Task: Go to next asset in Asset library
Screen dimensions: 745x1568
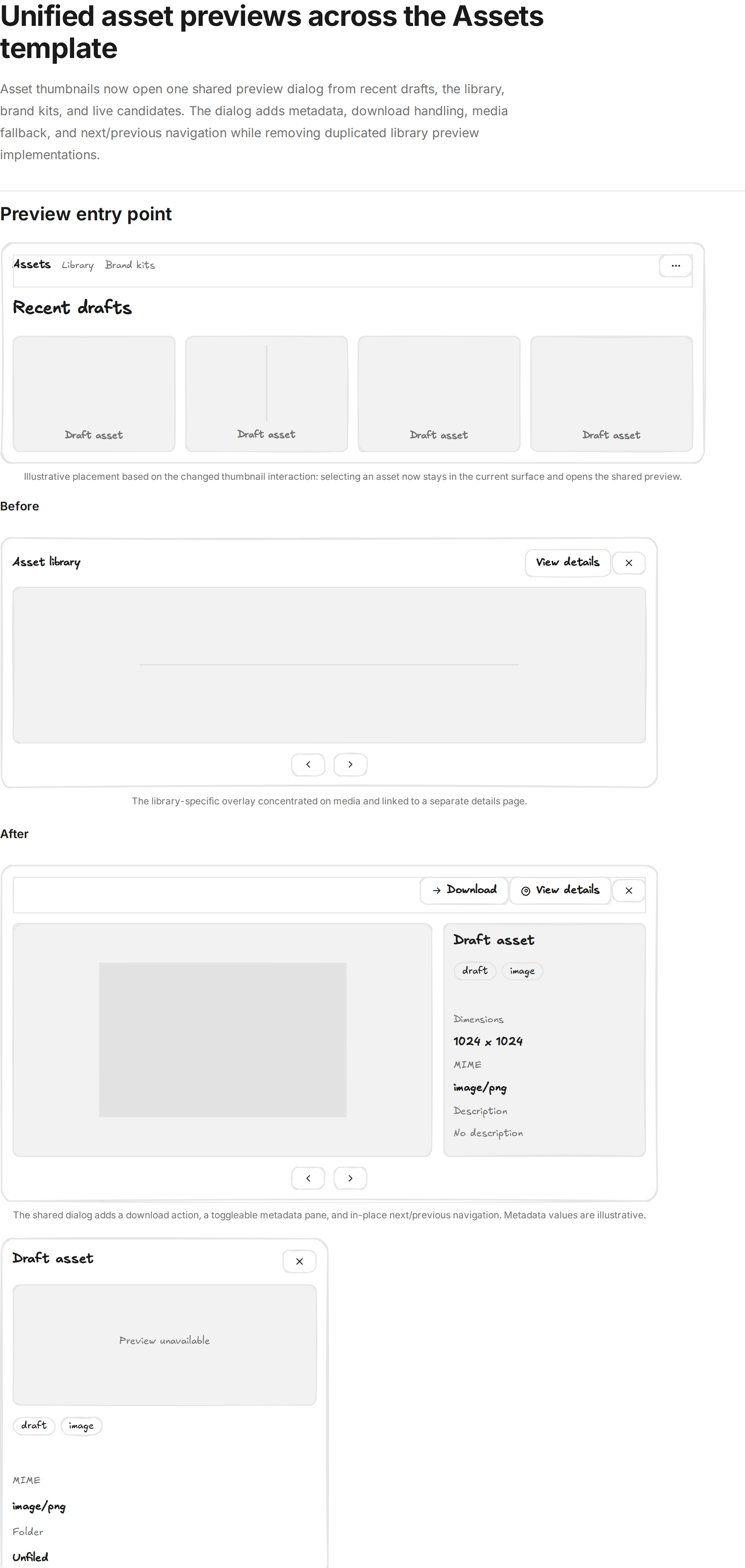Action: pos(351,764)
